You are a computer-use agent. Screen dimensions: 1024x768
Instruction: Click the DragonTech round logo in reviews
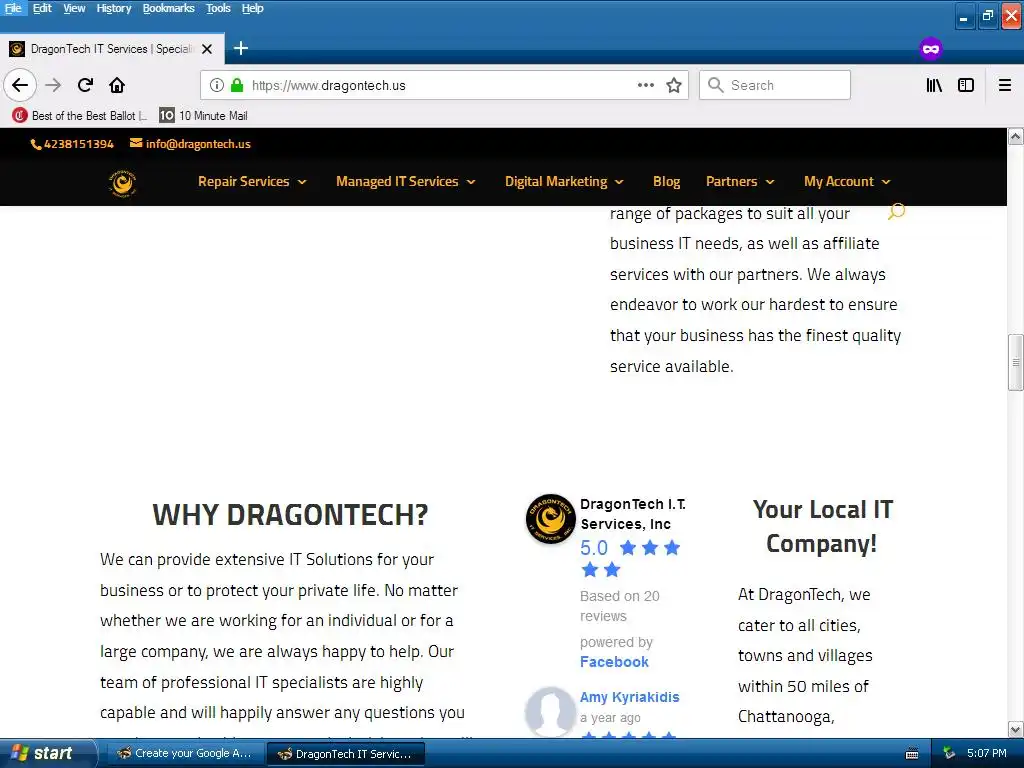pyautogui.click(x=551, y=519)
